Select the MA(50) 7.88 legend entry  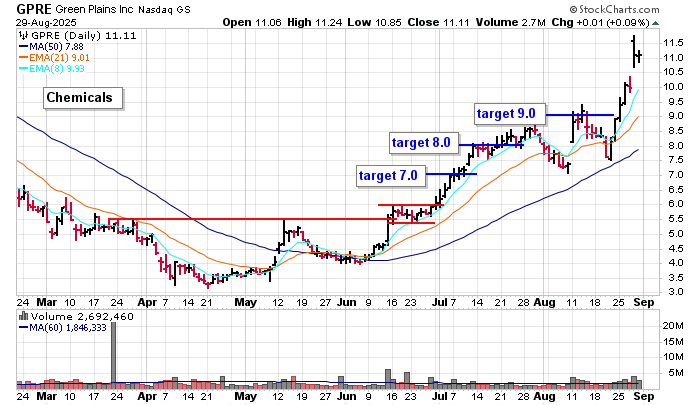pyautogui.click(x=51, y=47)
